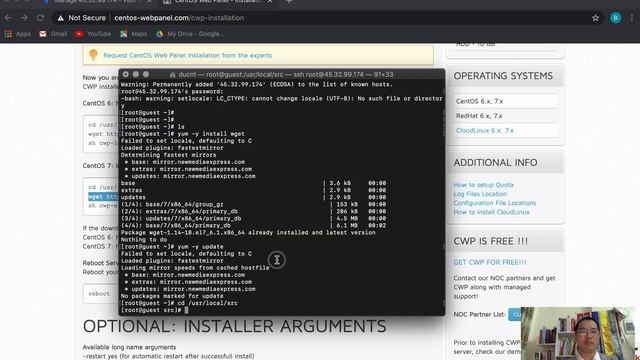Close the terminal window with red button
This screenshot has height=360, width=640.
pos(126,74)
